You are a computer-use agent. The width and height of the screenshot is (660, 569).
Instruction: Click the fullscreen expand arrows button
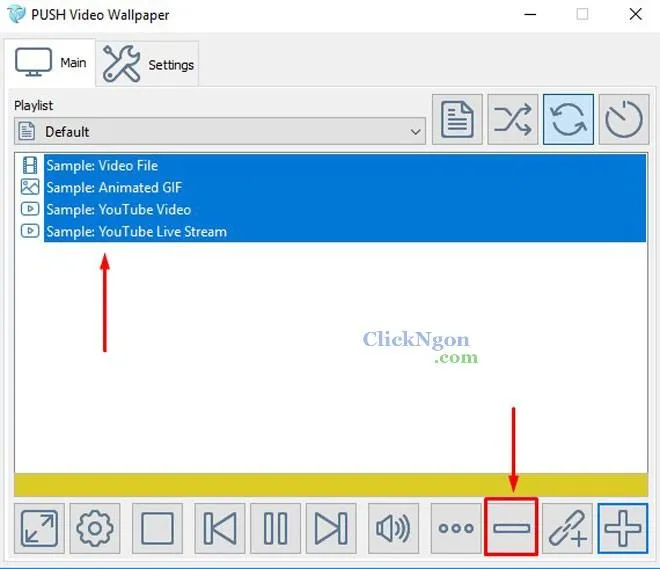tap(39, 528)
